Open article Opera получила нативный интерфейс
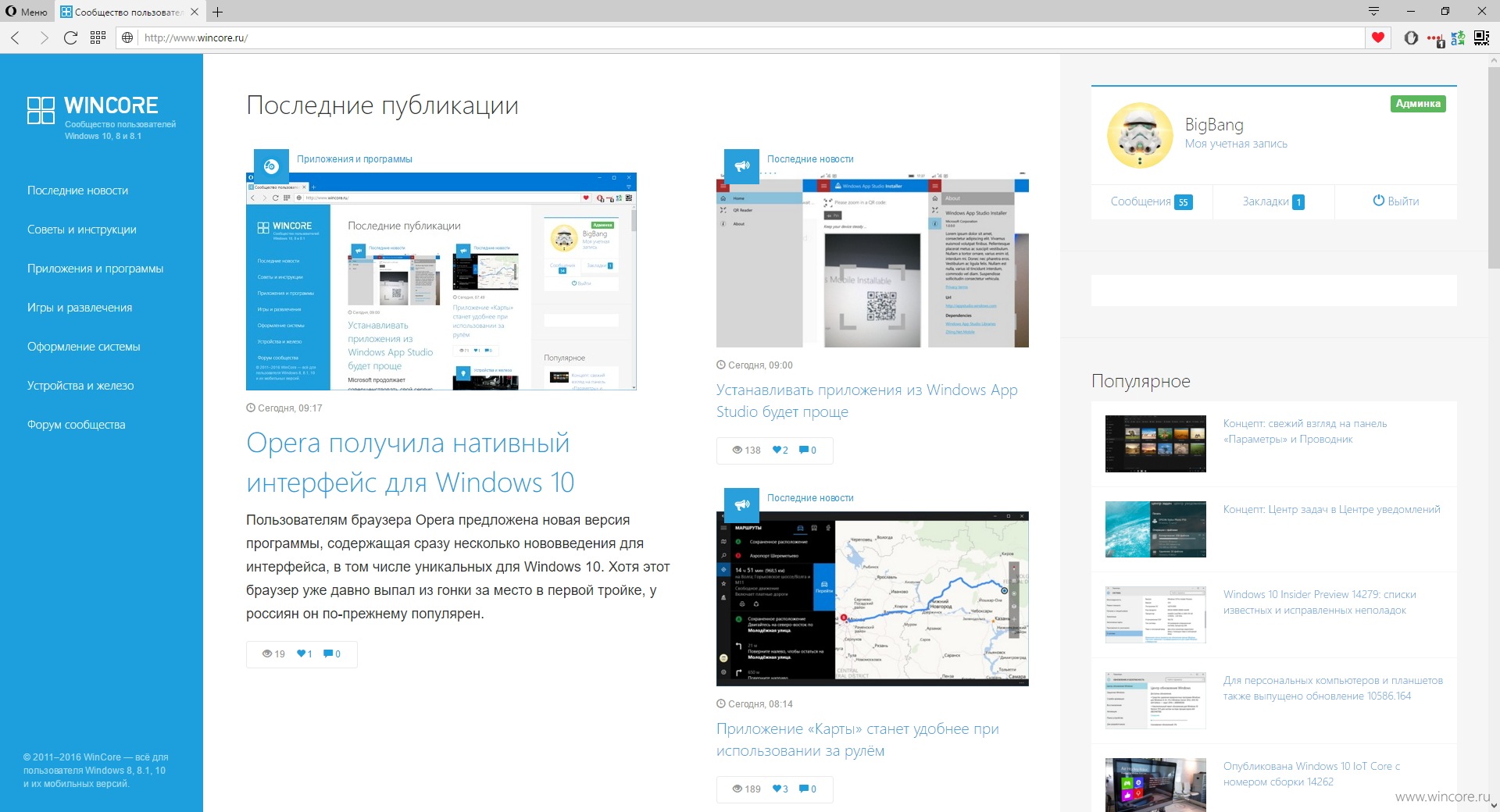1500x812 pixels. tap(410, 463)
